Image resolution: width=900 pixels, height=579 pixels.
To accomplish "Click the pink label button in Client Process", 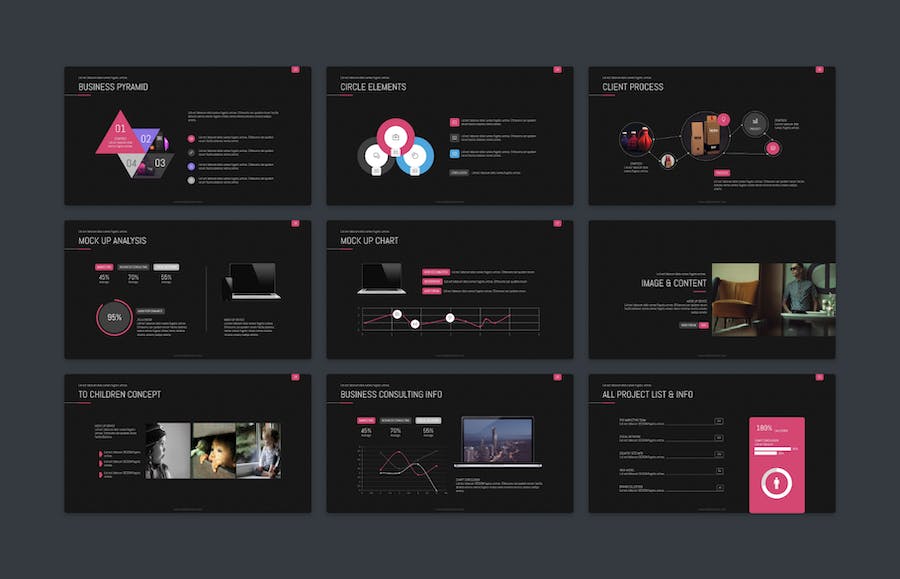I will click(x=722, y=173).
